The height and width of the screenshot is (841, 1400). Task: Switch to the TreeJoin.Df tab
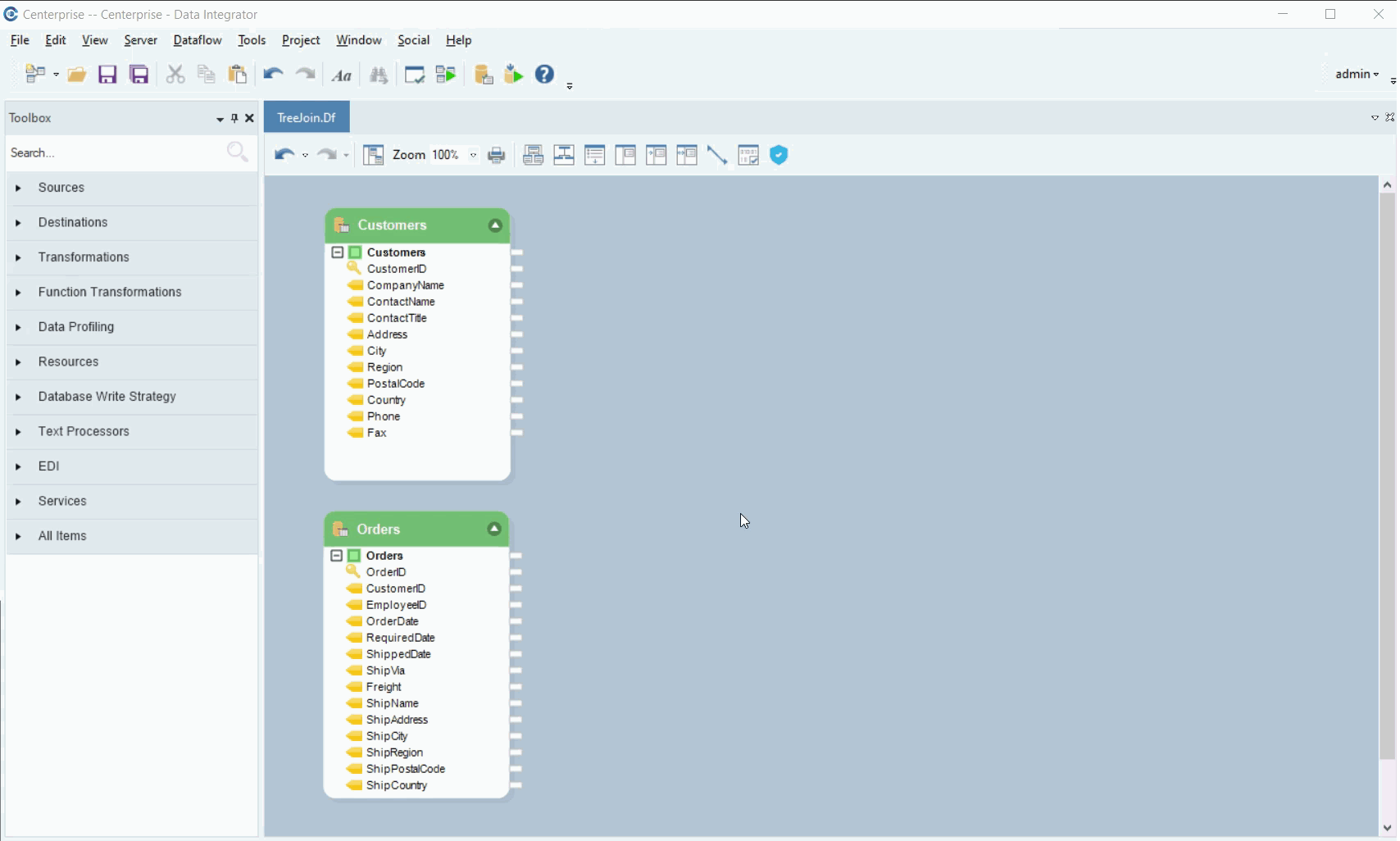coord(307,117)
